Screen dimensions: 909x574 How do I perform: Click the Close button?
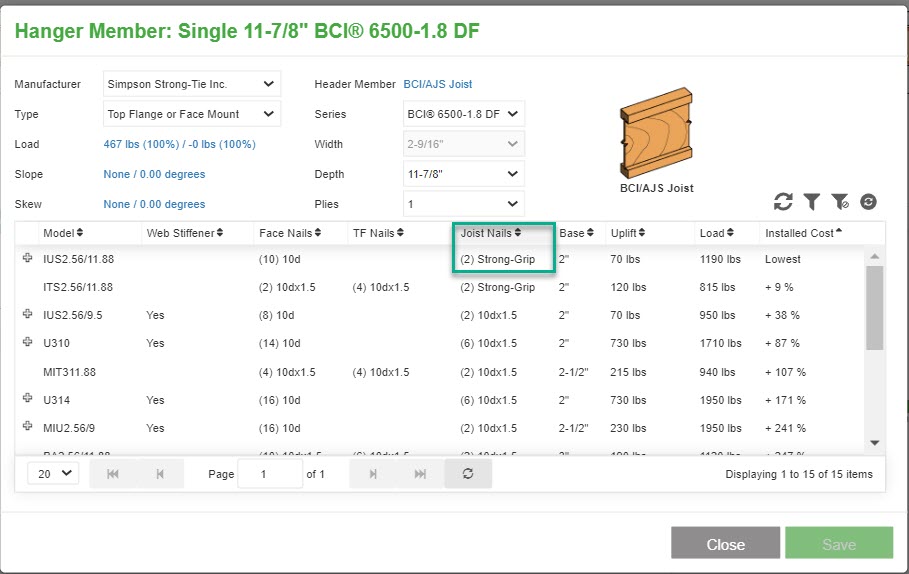tap(725, 543)
